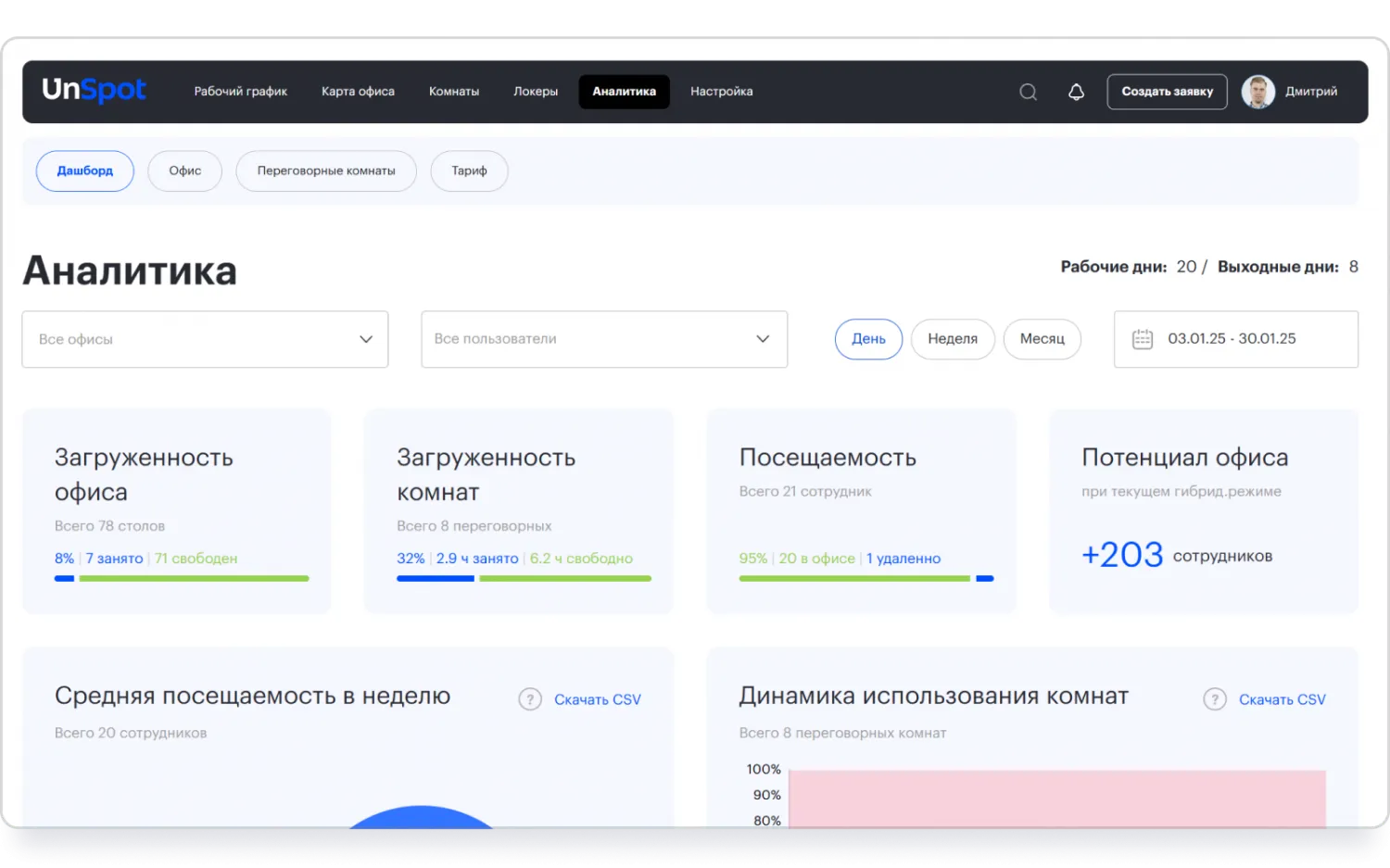
Task: Select the День period toggle
Action: click(868, 339)
